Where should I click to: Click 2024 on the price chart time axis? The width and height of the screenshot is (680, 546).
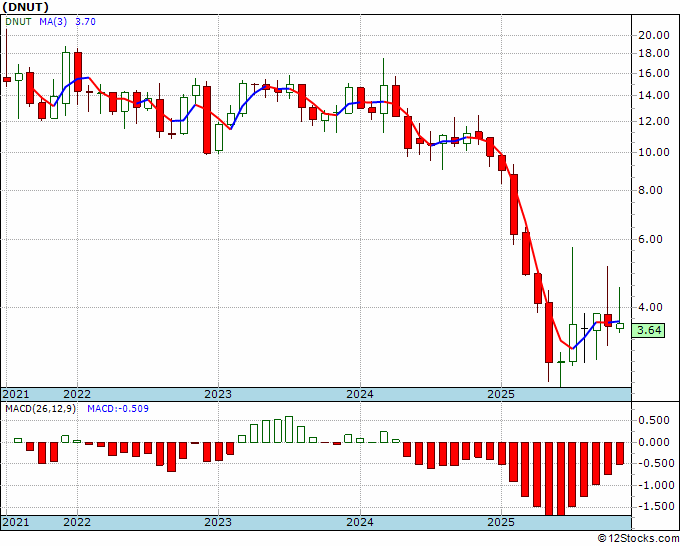pyautogui.click(x=360, y=394)
